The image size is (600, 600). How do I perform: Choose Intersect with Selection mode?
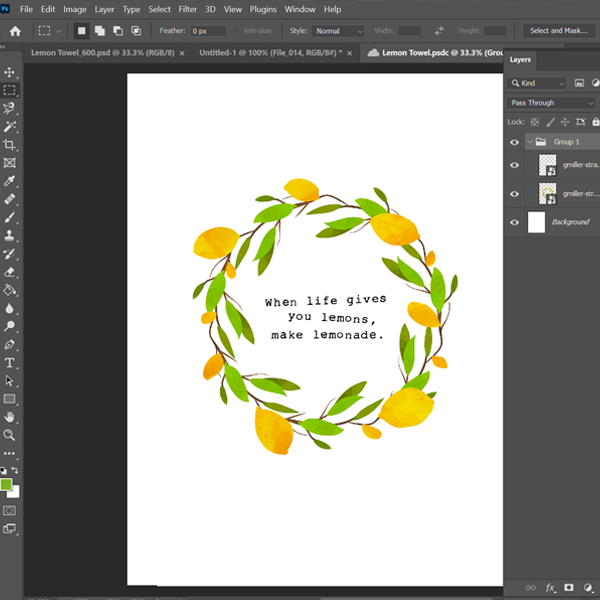(x=136, y=31)
